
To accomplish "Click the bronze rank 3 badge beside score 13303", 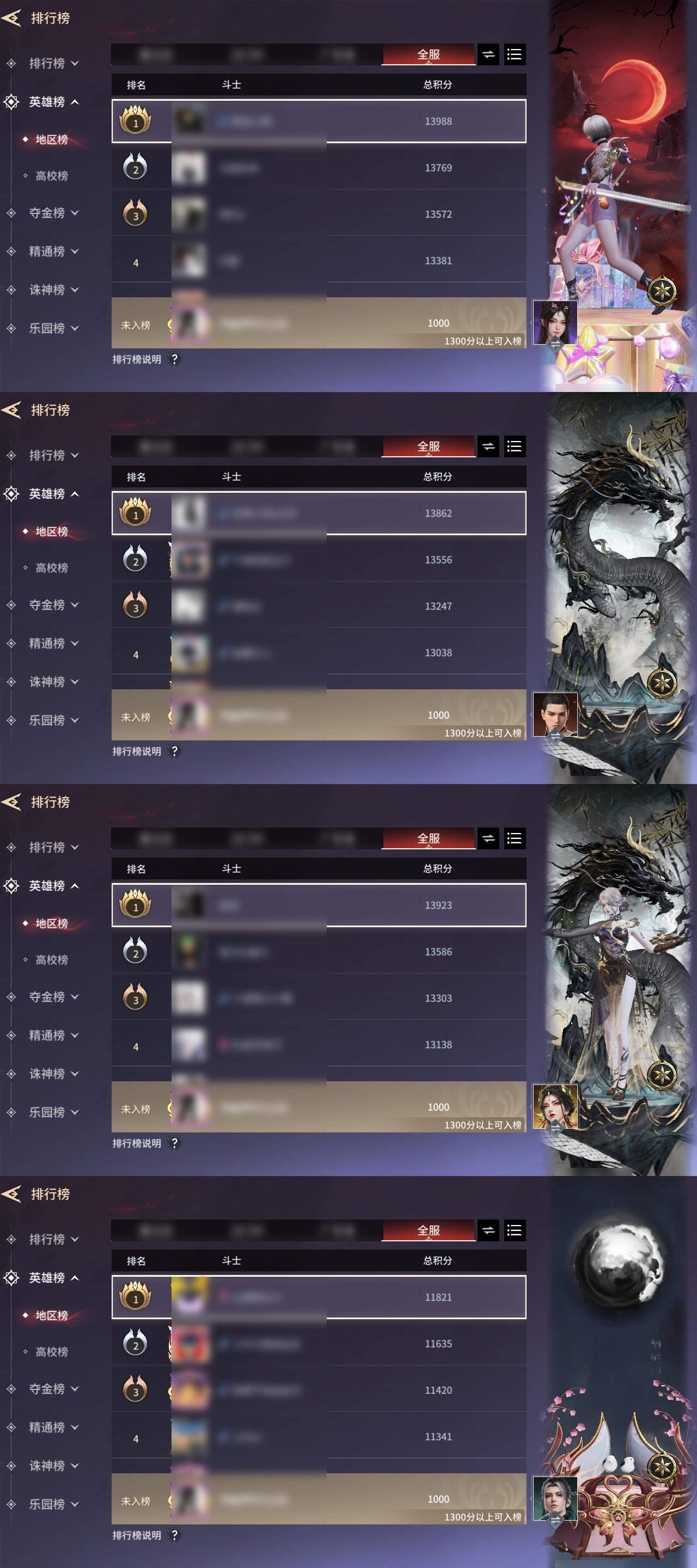I will click(x=135, y=997).
